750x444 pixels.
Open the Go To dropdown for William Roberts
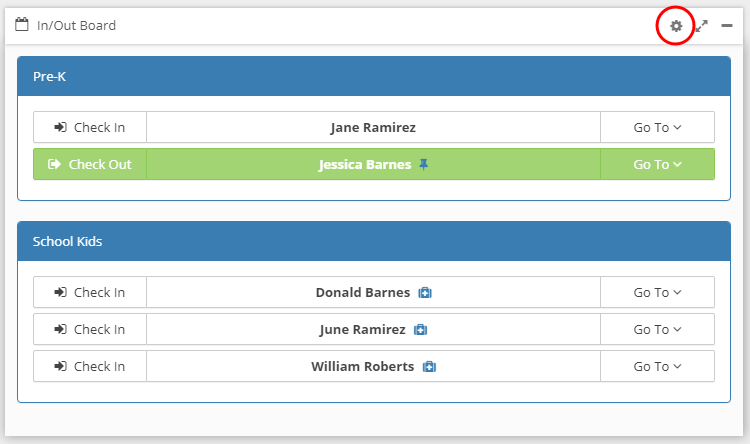pos(657,366)
